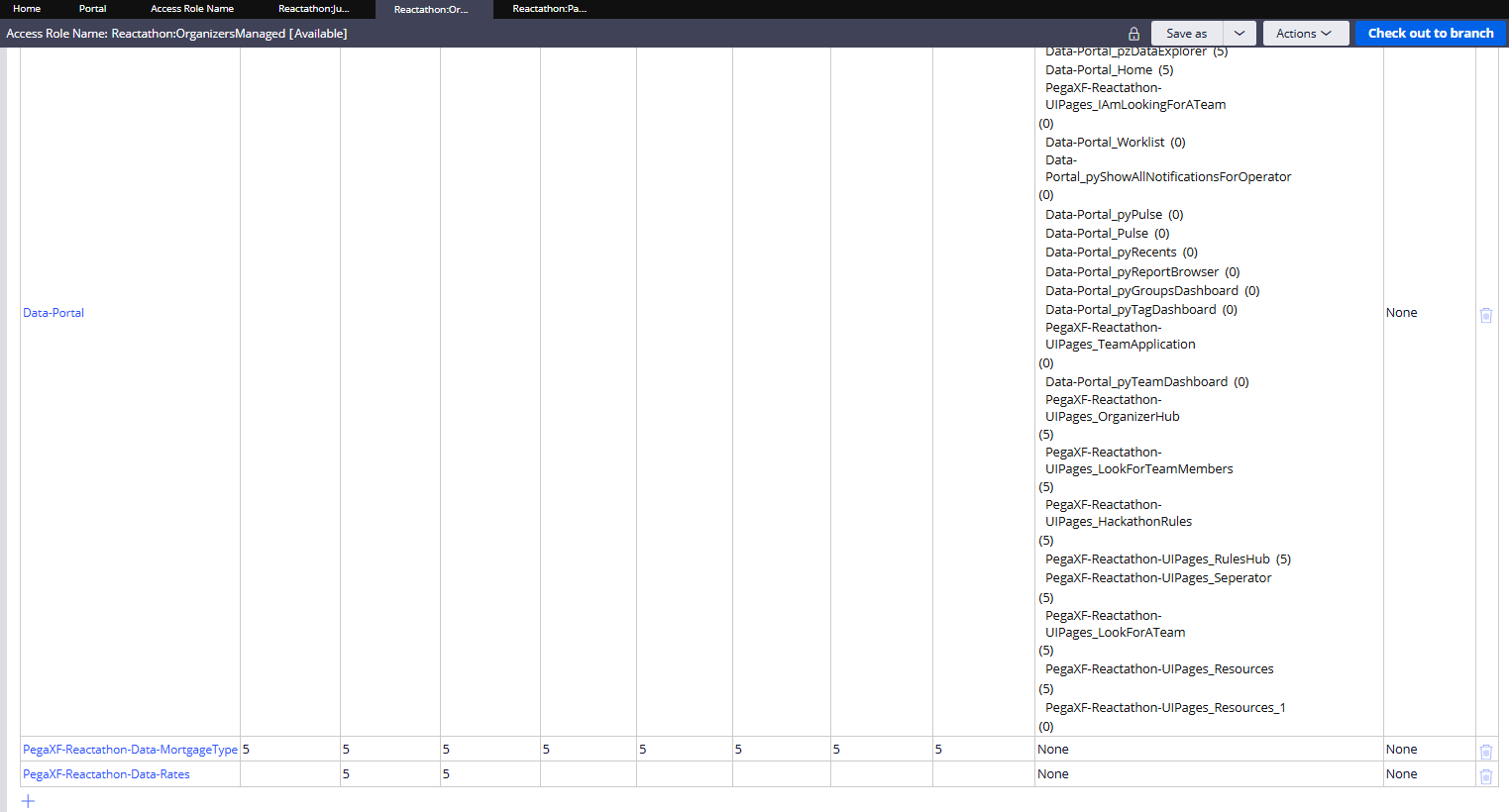Click Data-Portal_pyReportBrowser (0) entry

pyautogui.click(x=1142, y=272)
